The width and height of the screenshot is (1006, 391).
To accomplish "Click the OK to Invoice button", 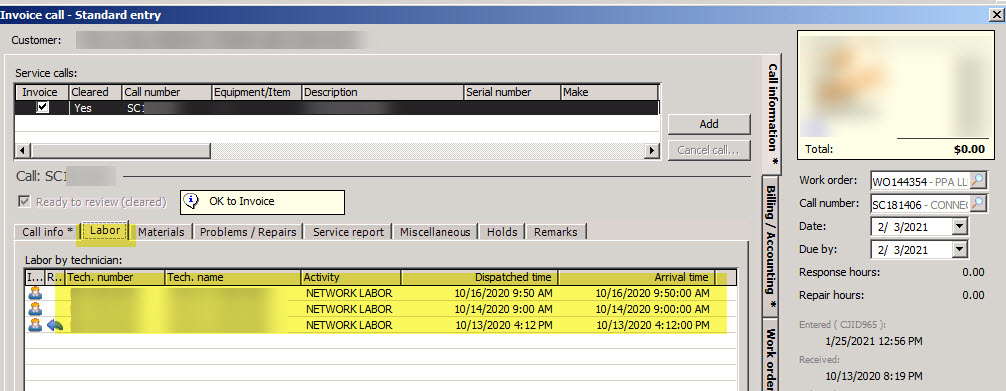I will [262, 202].
